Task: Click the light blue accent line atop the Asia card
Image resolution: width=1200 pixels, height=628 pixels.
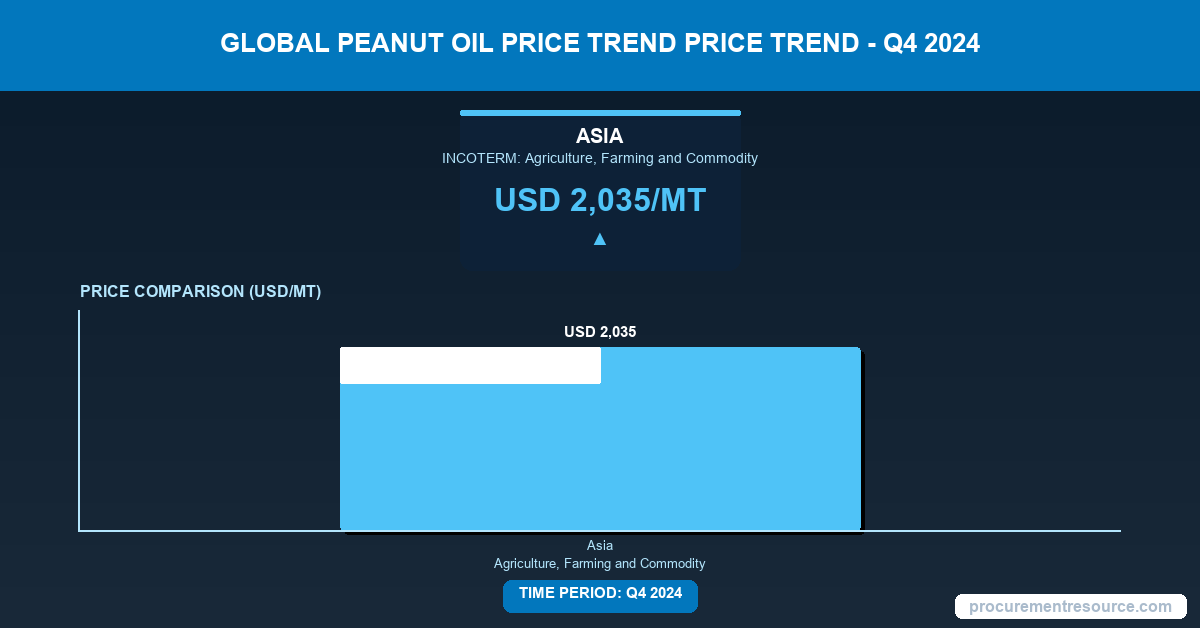Action: point(600,113)
